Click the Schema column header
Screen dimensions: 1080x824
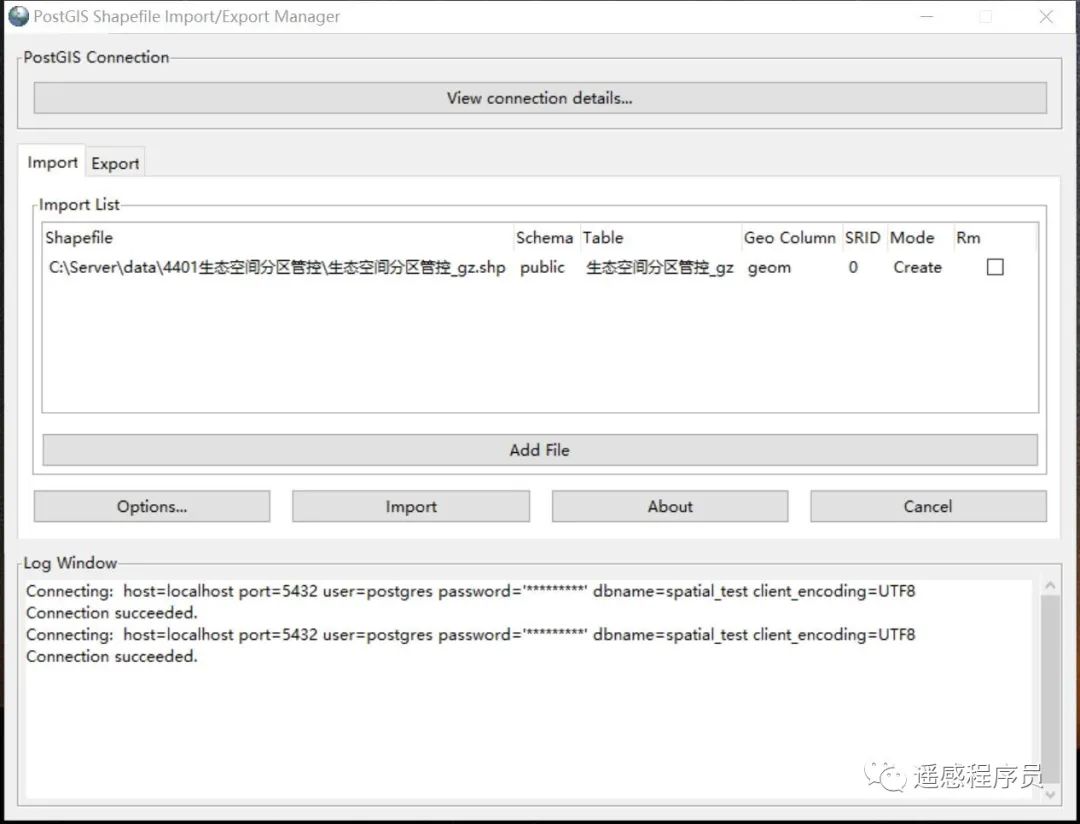[545, 238]
